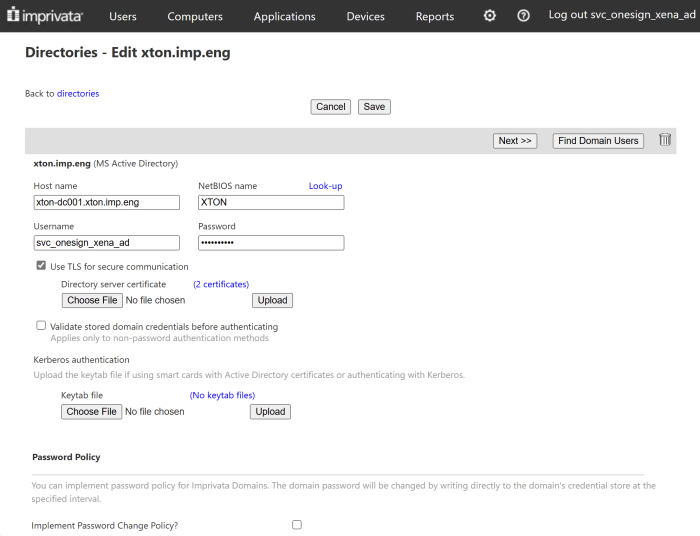This screenshot has width=700, height=536.
Task: Click Find Domain Users button
Action: click(x=598, y=141)
